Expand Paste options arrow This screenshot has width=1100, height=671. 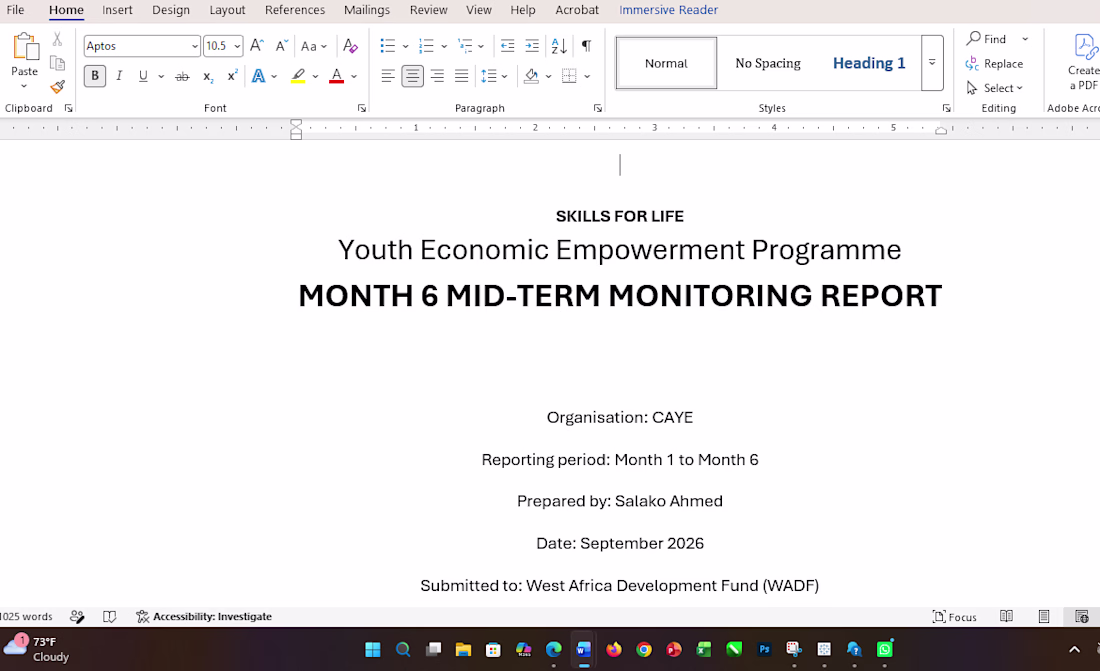[x=24, y=86]
